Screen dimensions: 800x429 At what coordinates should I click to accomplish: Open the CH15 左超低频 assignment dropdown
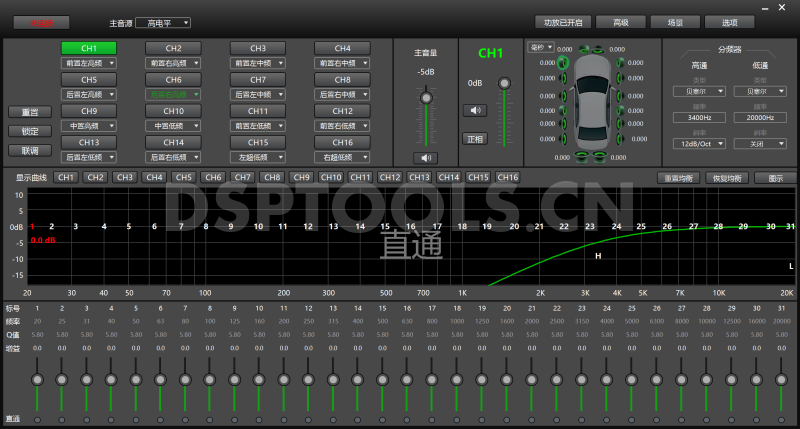click(x=258, y=157)
